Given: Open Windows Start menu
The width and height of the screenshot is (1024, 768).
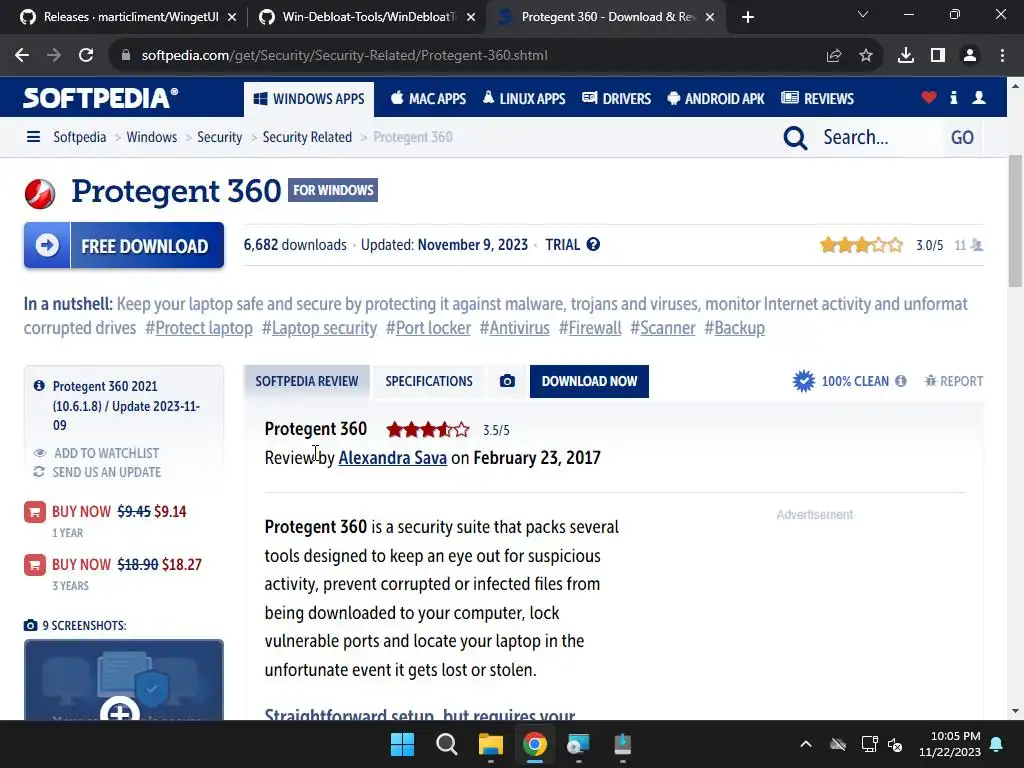Looking at the screenshot, I should (x=402, y=744).
